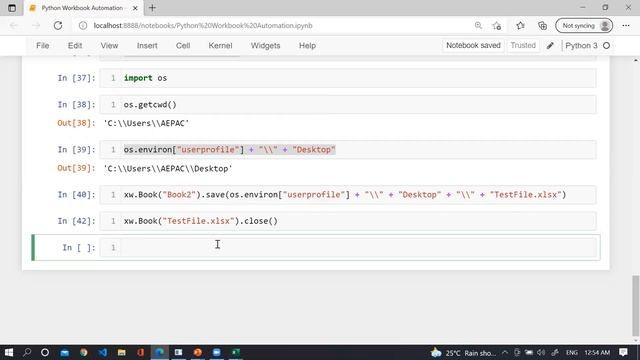This screenshot has width=640, height=360.
Task: Click into the os.environ Desktop cell 39
Action: click(348, 149)
